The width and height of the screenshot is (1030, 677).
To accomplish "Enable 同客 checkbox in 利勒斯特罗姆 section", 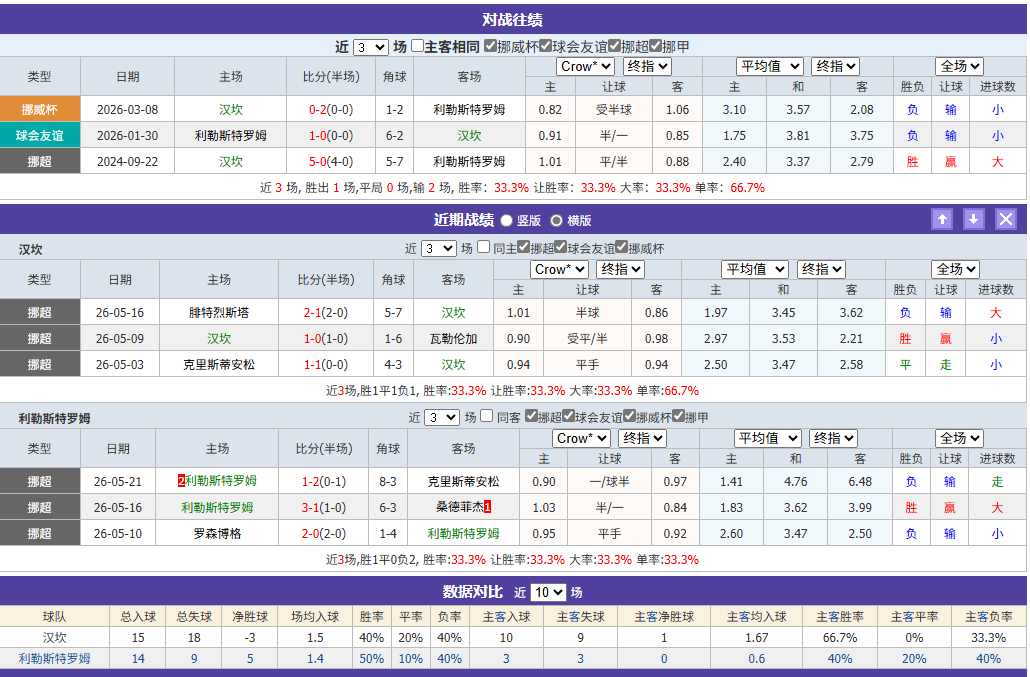I will (487, 416).
